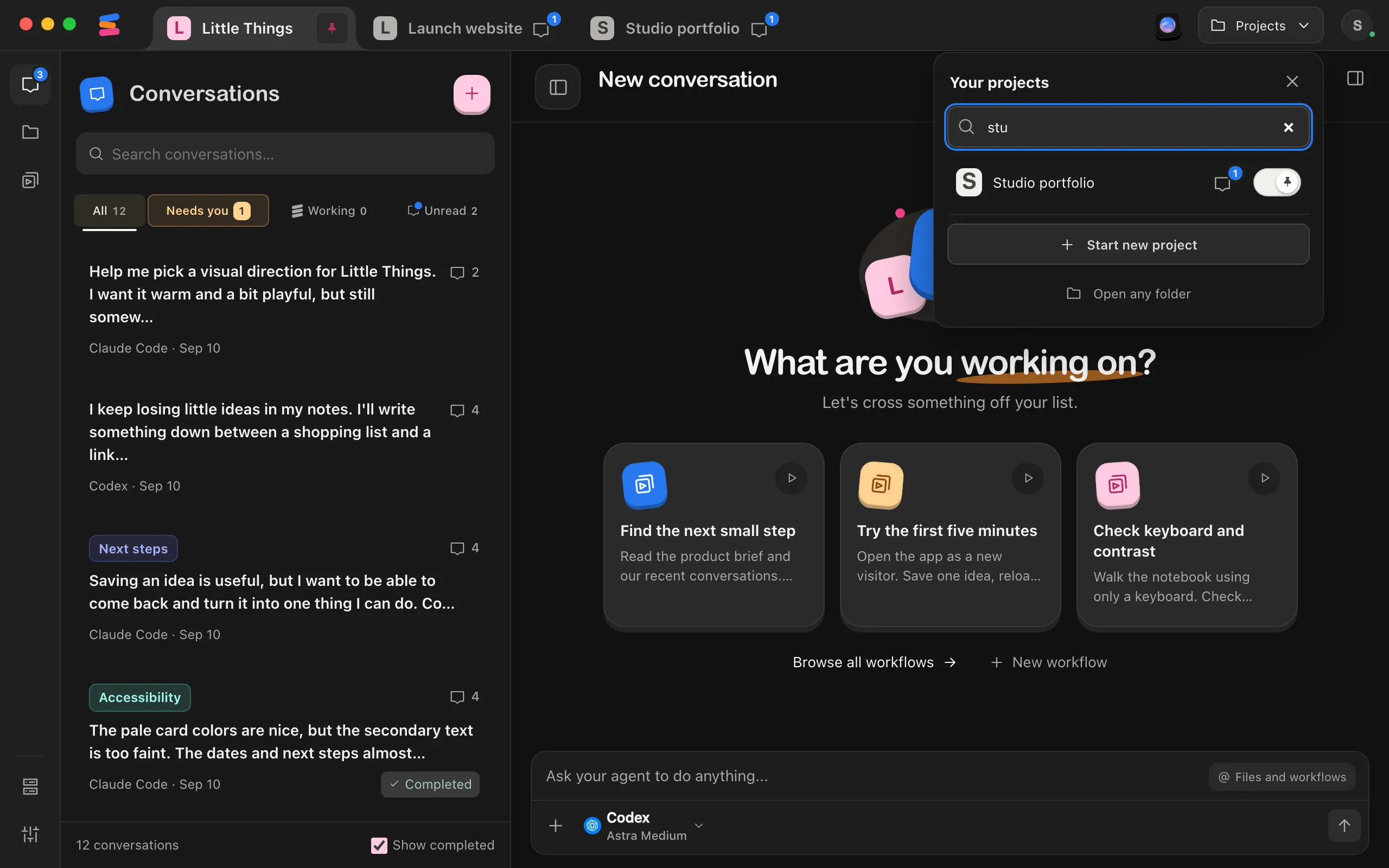The width and height of the screenshot is (1389, 868).
Task: Close the Your projects popup
Action: (x=1292, y=81)
